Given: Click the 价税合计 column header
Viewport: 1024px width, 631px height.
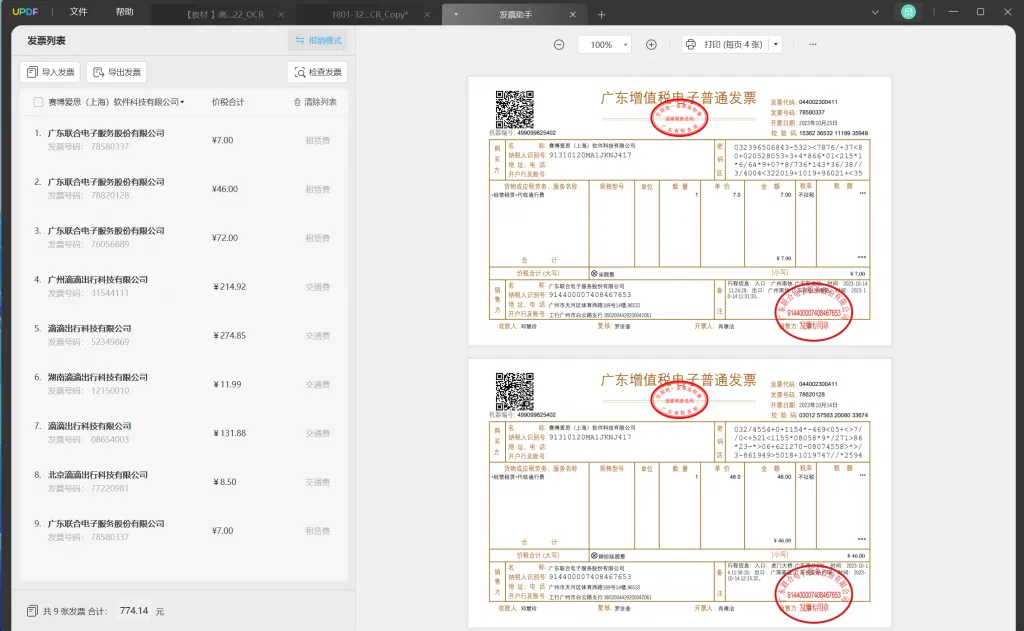Looking at the screenshot, I should coord(228,102).
